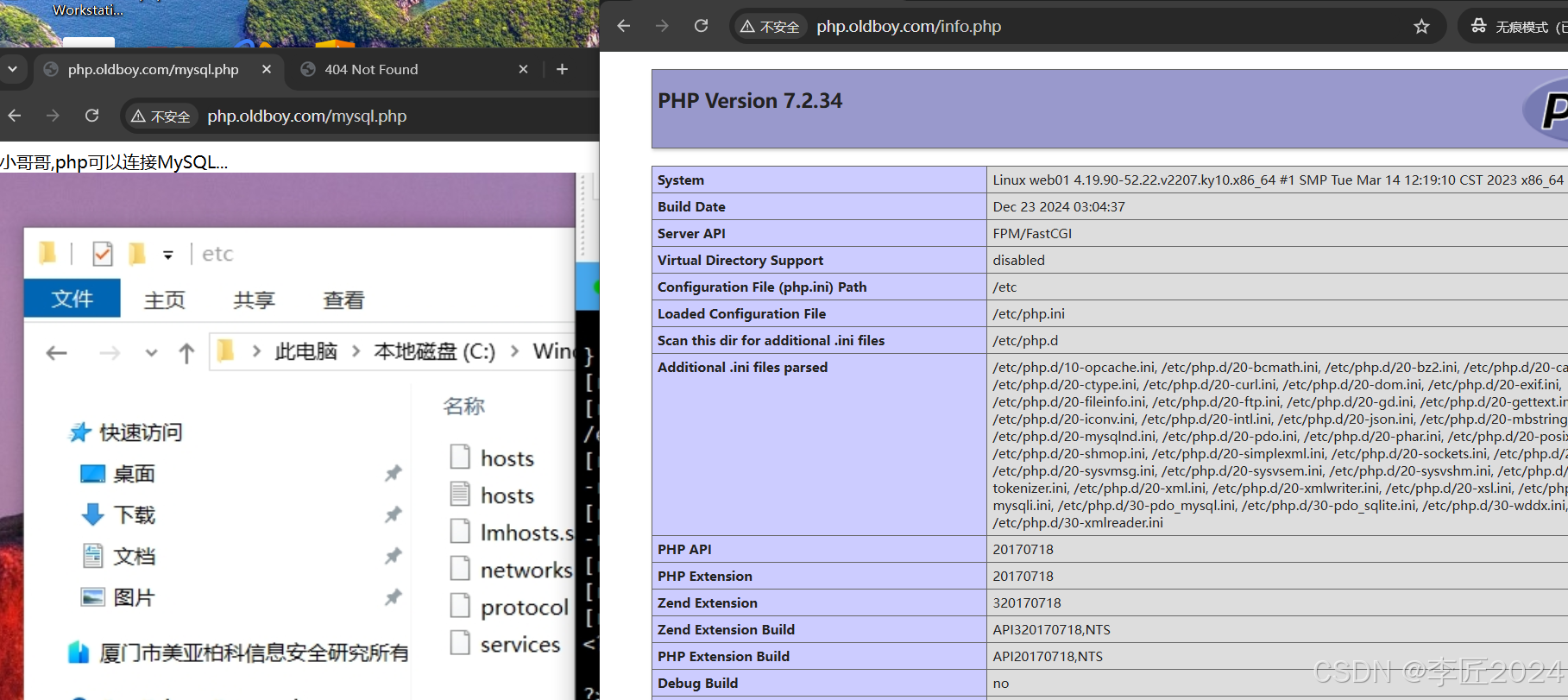Go forward in the info.php browser window

pyautogui.click(x=662, y=26)
